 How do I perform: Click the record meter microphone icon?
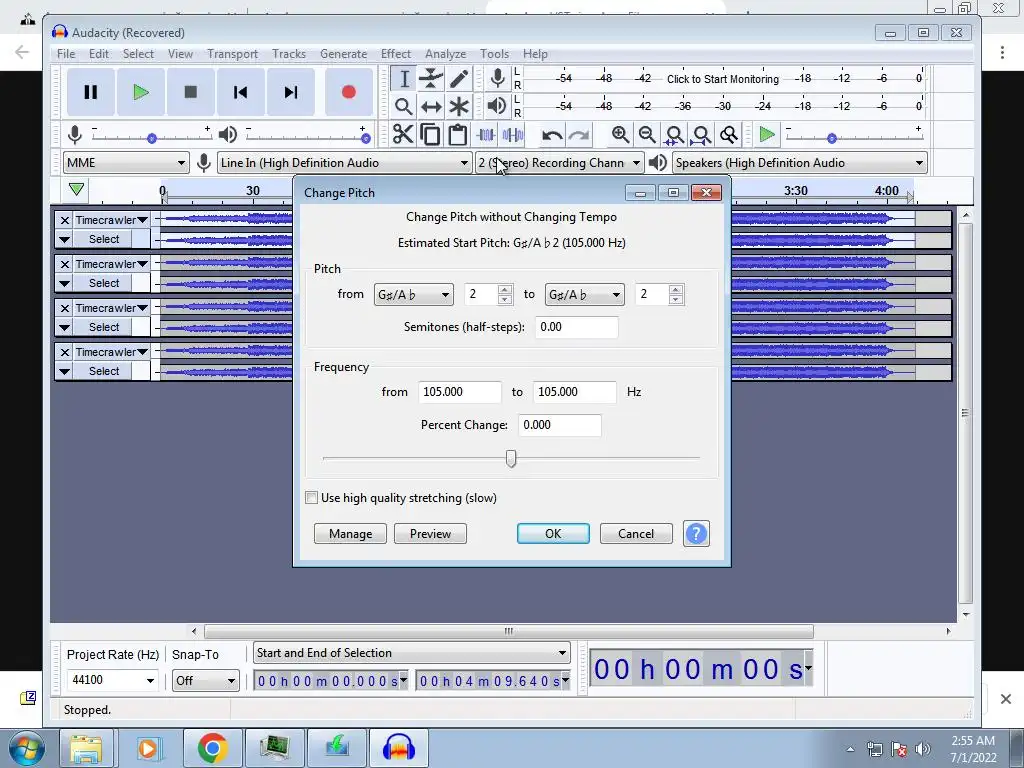click(498, 78)
